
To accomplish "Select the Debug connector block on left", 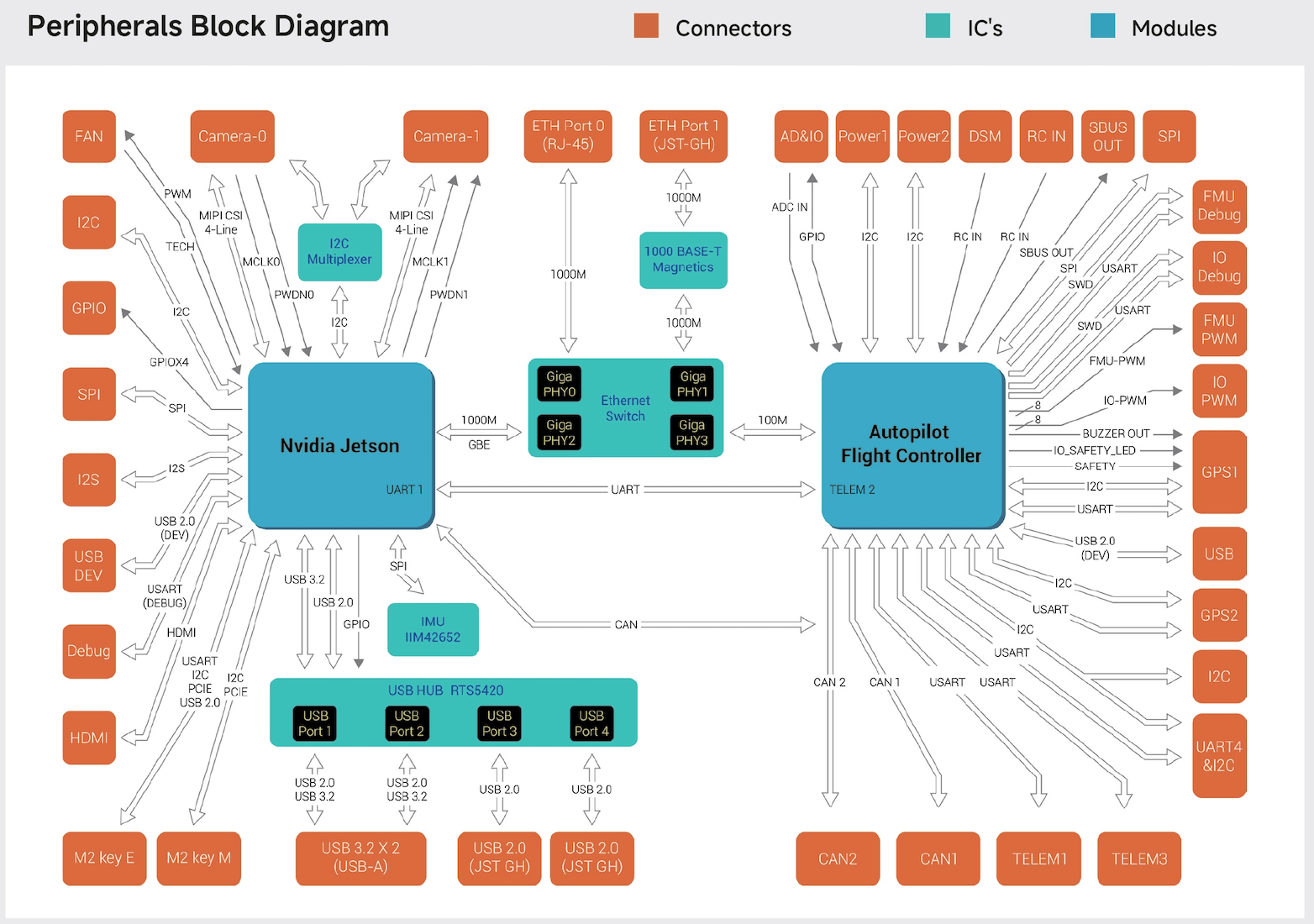I will pyautogui.click(x=89, y=651).
